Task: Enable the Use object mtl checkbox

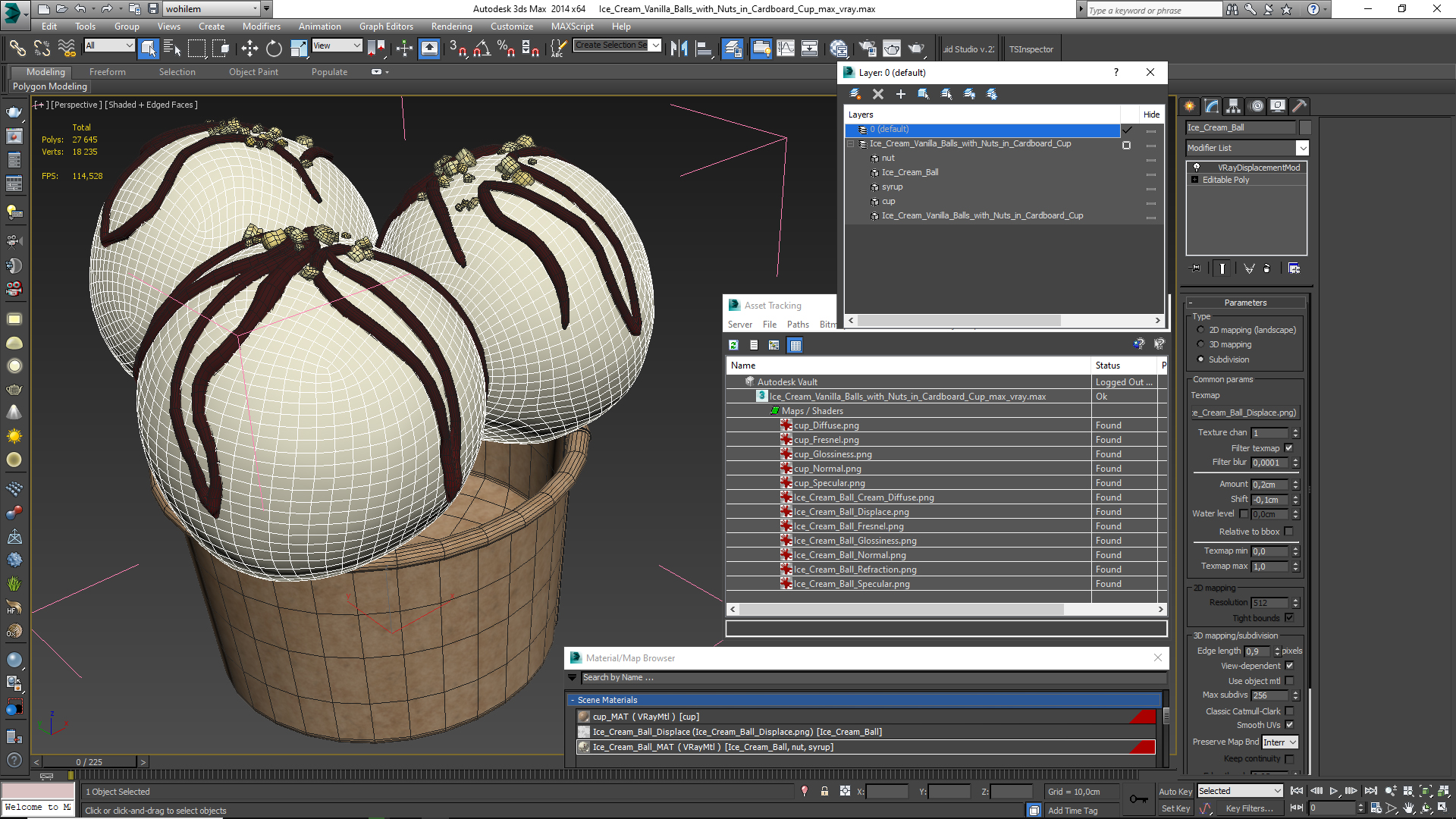Action: pos(1289,681)
